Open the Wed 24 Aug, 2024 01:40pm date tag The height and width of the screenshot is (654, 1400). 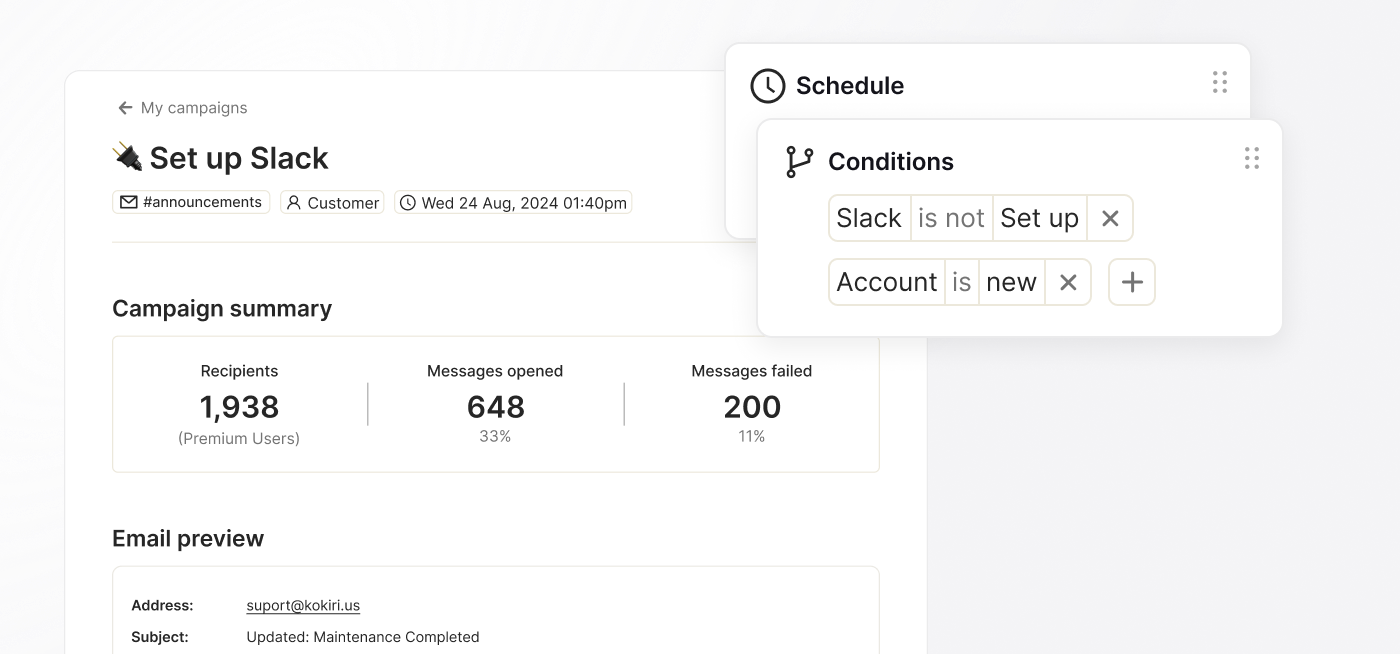tap(513, 202)
